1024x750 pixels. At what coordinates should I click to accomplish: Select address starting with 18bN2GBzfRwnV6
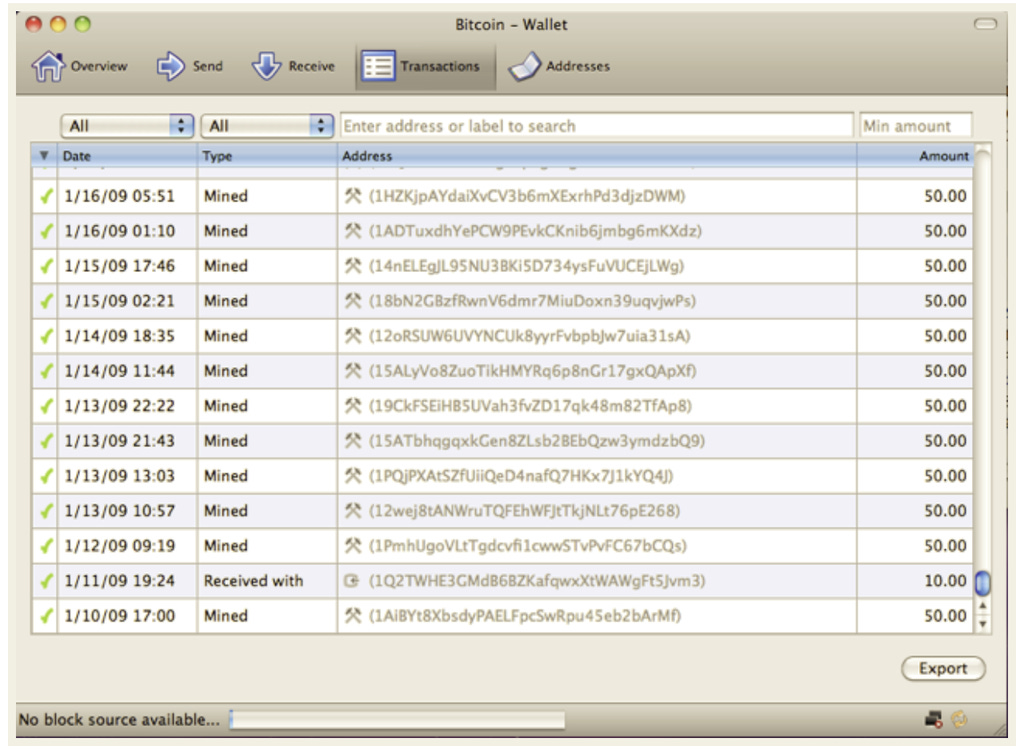[x=532, y=301]
